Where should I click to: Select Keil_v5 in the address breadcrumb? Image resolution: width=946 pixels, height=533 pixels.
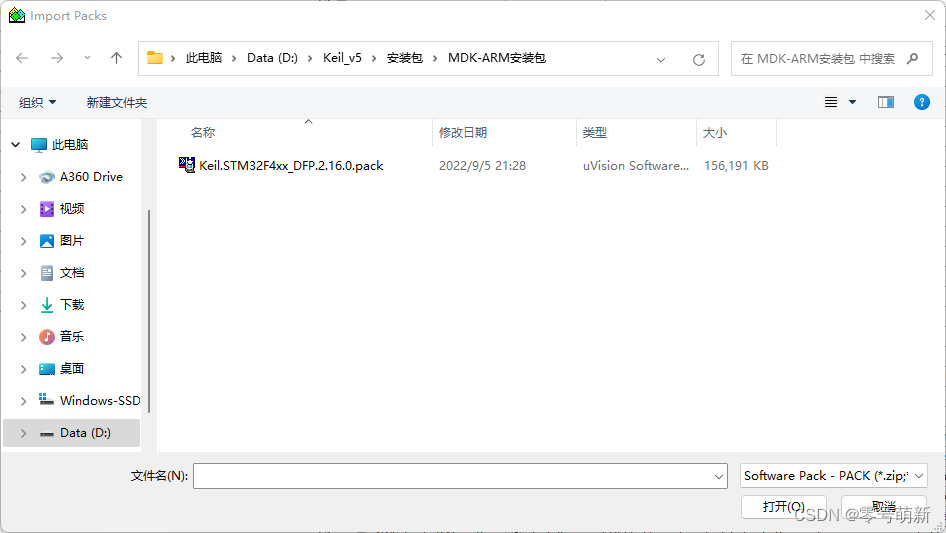click(x=342, y=58)
